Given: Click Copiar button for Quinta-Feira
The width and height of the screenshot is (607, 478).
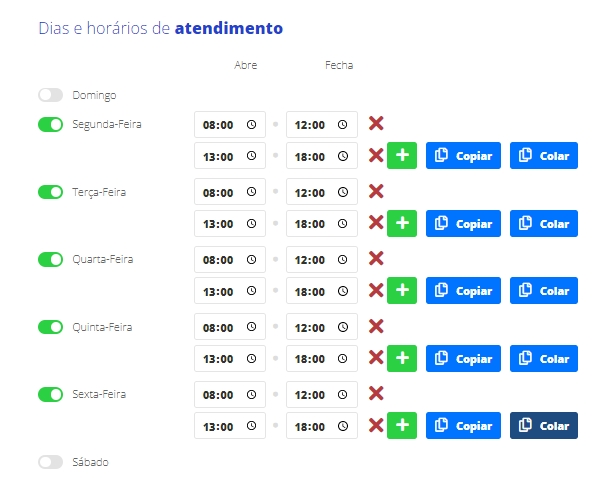Looking at the screenshot, I should coord(463,358).
